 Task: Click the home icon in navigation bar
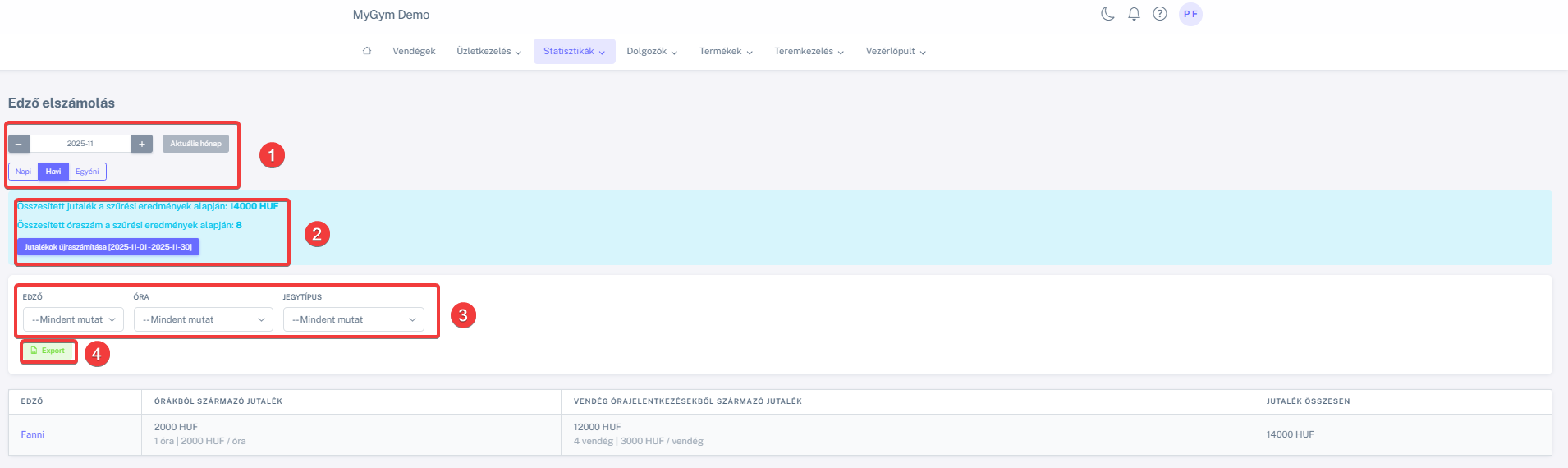tap(367, 51)
